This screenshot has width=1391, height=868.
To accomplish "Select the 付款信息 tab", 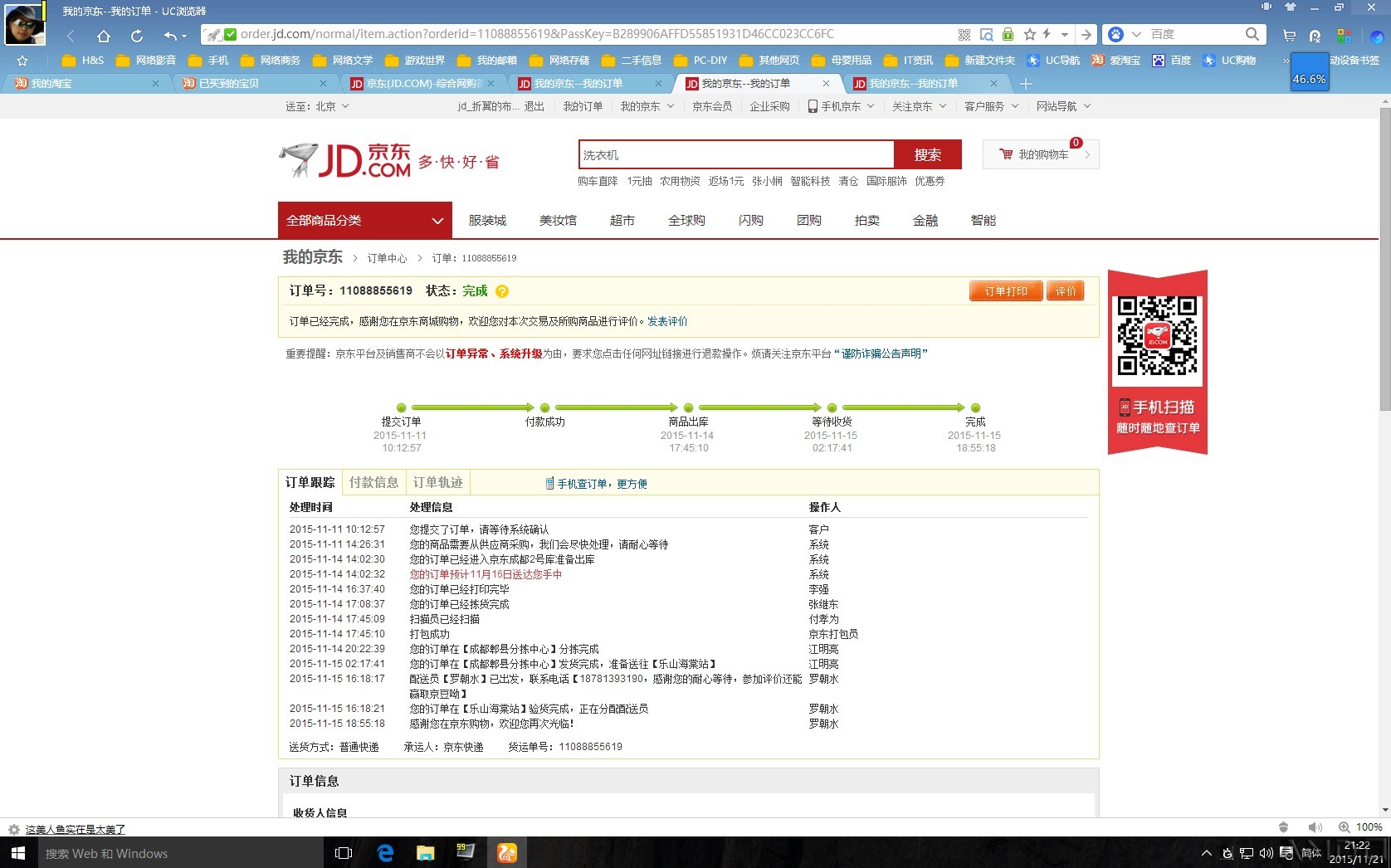I will (373, 482).
